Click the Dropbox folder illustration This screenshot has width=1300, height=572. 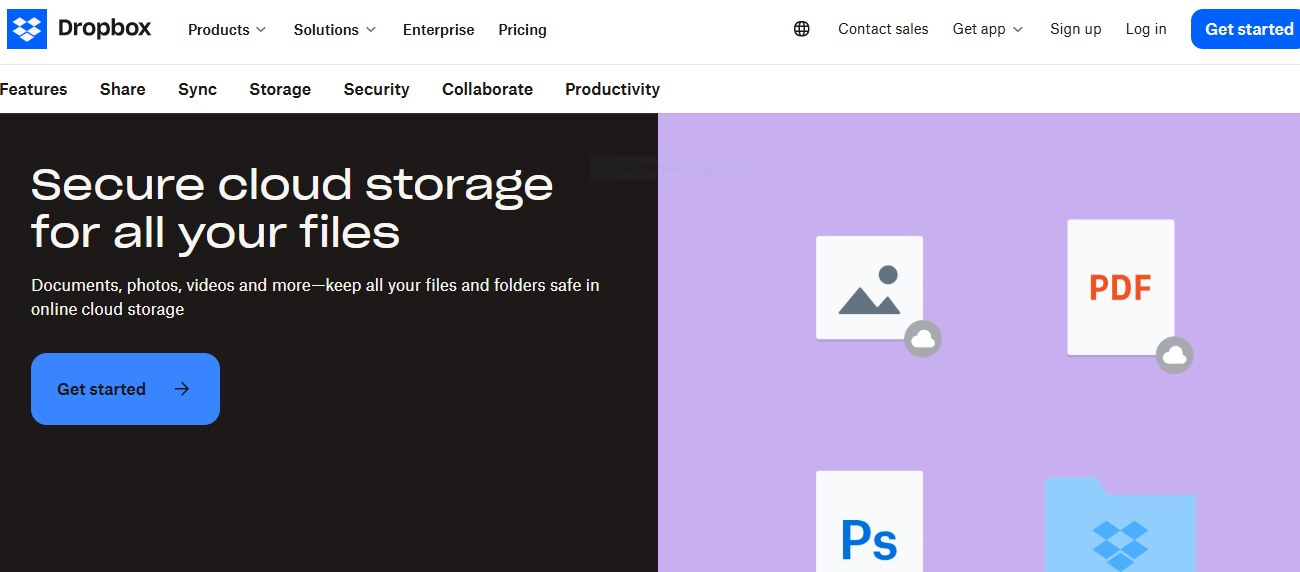1120,525
